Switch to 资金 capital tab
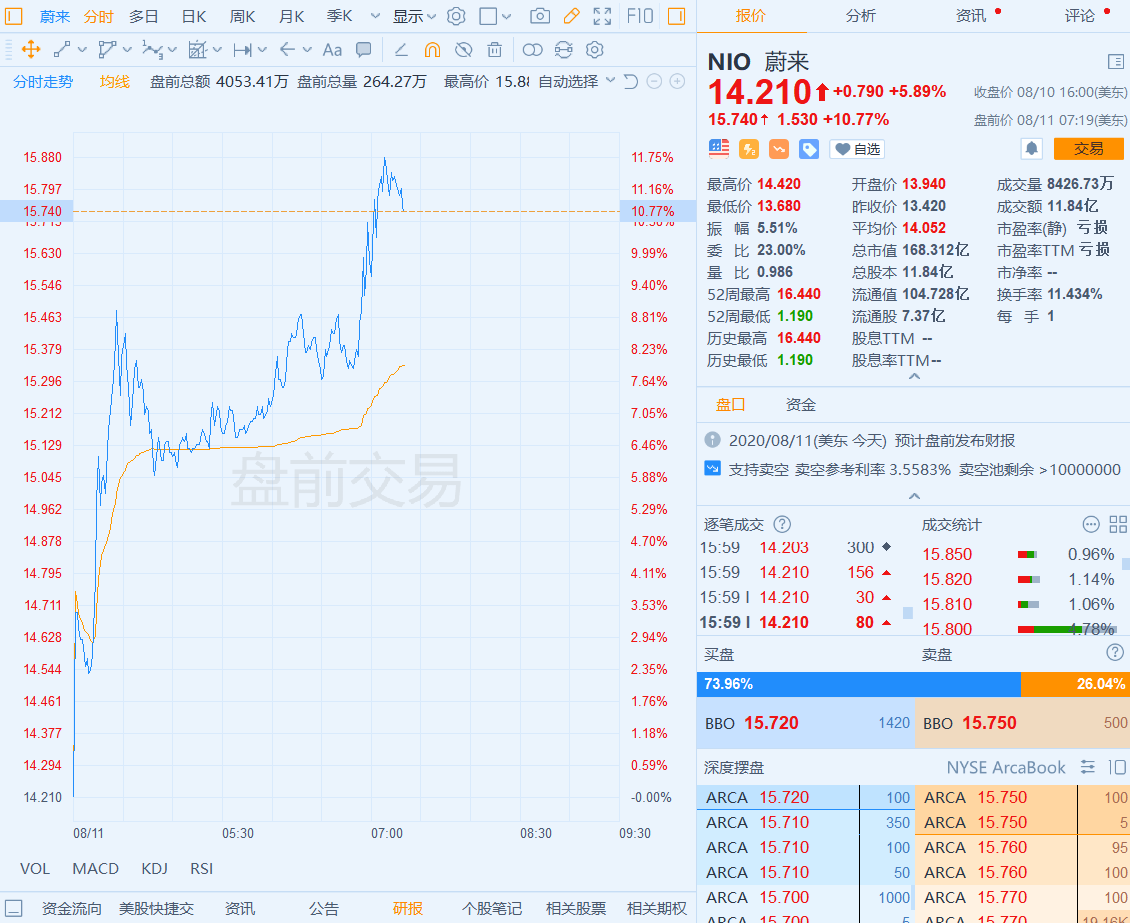 pyautogui.click(x=801, y=405)
